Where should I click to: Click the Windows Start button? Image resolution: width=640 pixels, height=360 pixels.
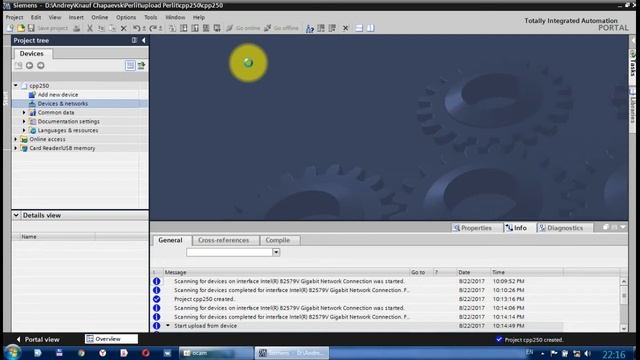point(13,353)
